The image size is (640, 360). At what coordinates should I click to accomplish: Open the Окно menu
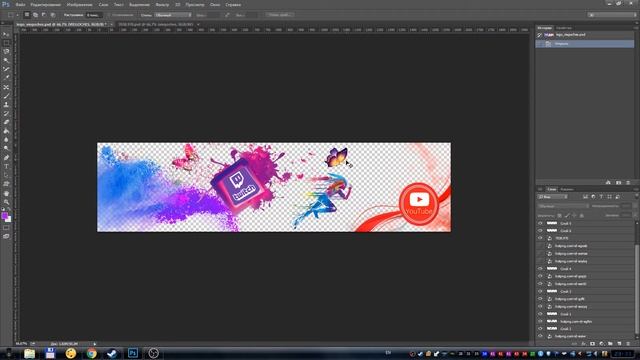(x=215, y=4)
